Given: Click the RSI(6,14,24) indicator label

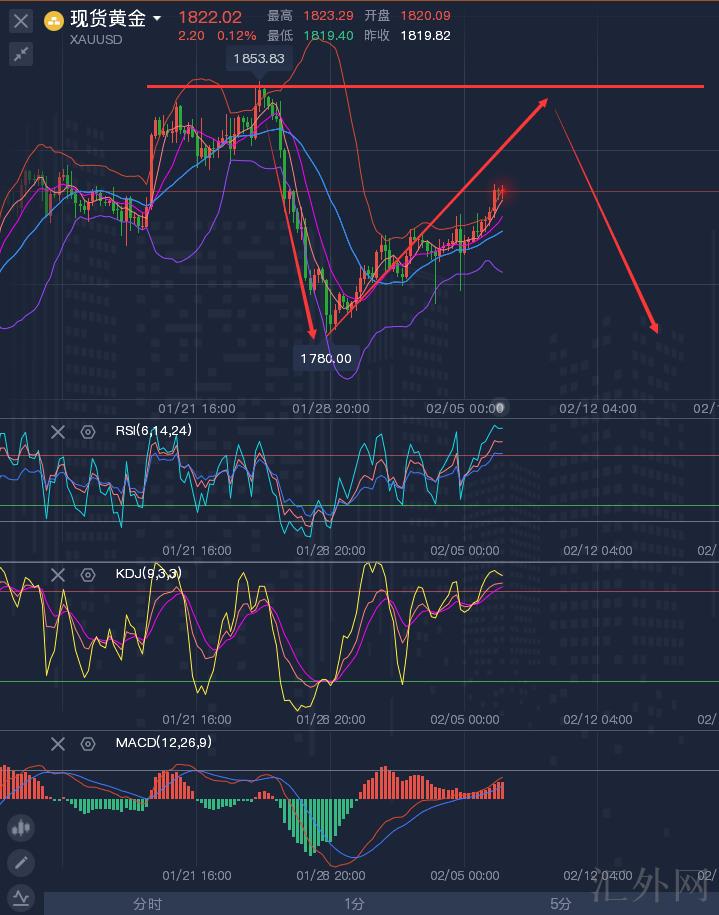Looking at the screenshot, I should click(153, 431).
